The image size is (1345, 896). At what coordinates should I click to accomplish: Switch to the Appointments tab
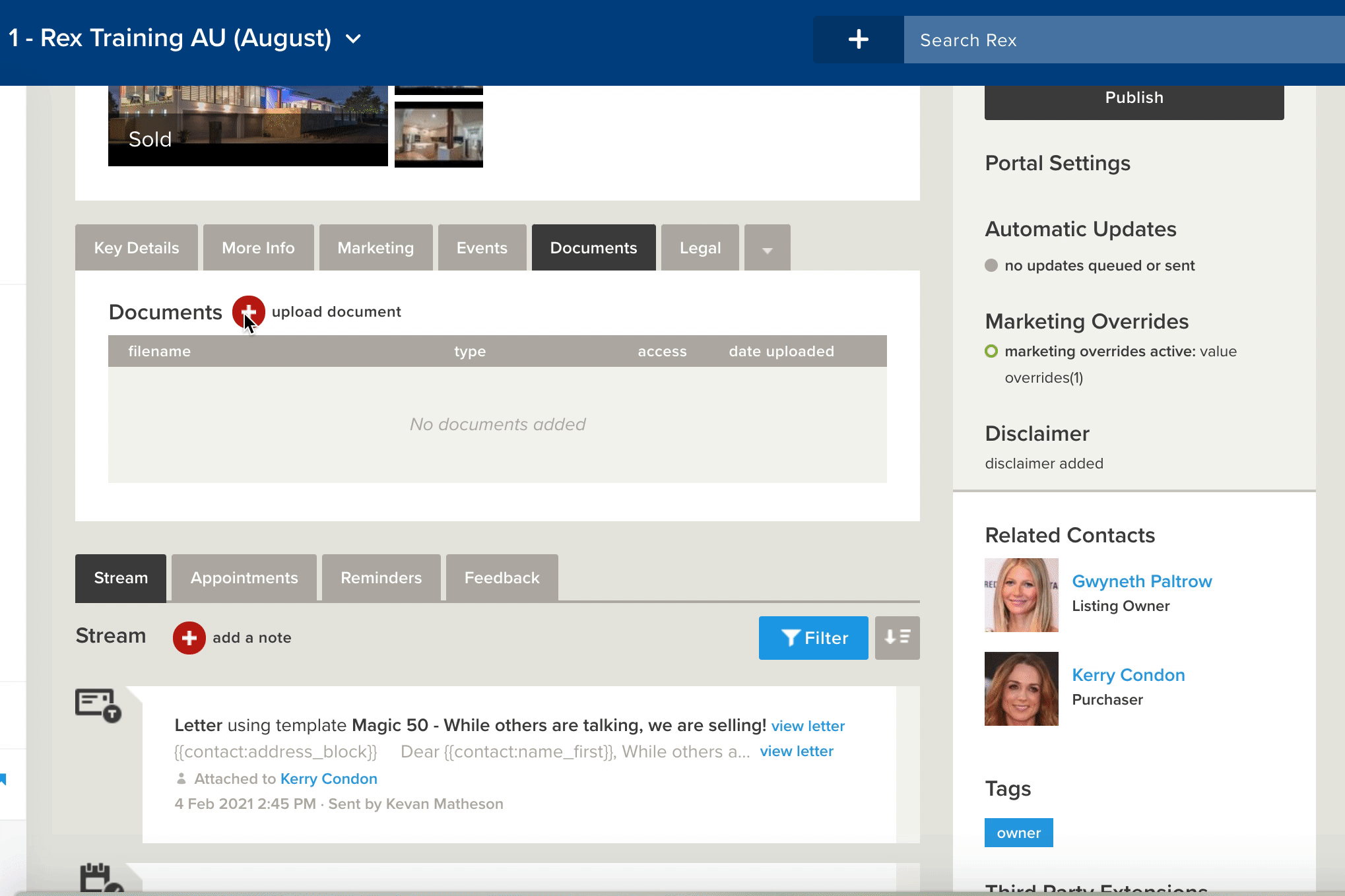(244, 578)
